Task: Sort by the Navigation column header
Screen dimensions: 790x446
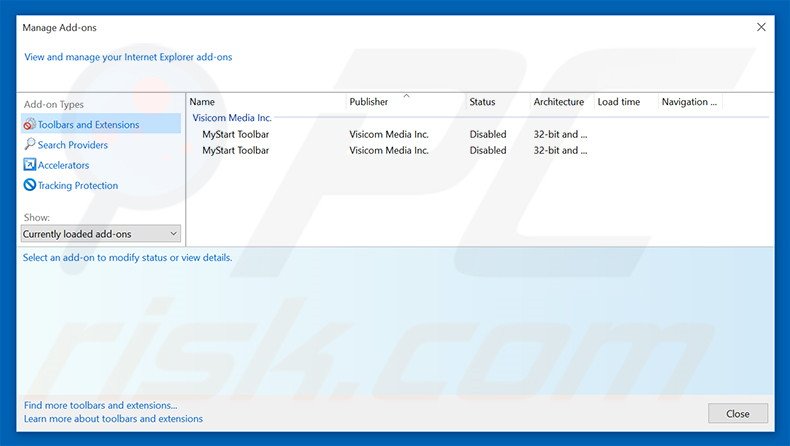Action: pos(690,102)
